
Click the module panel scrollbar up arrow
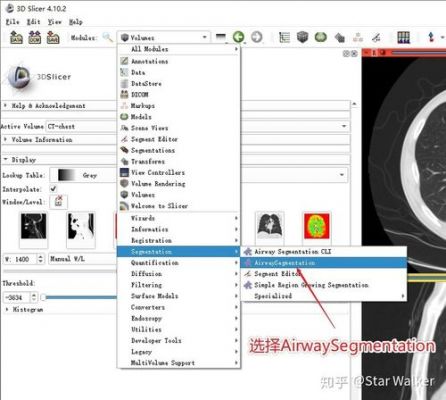click(354, 105)
